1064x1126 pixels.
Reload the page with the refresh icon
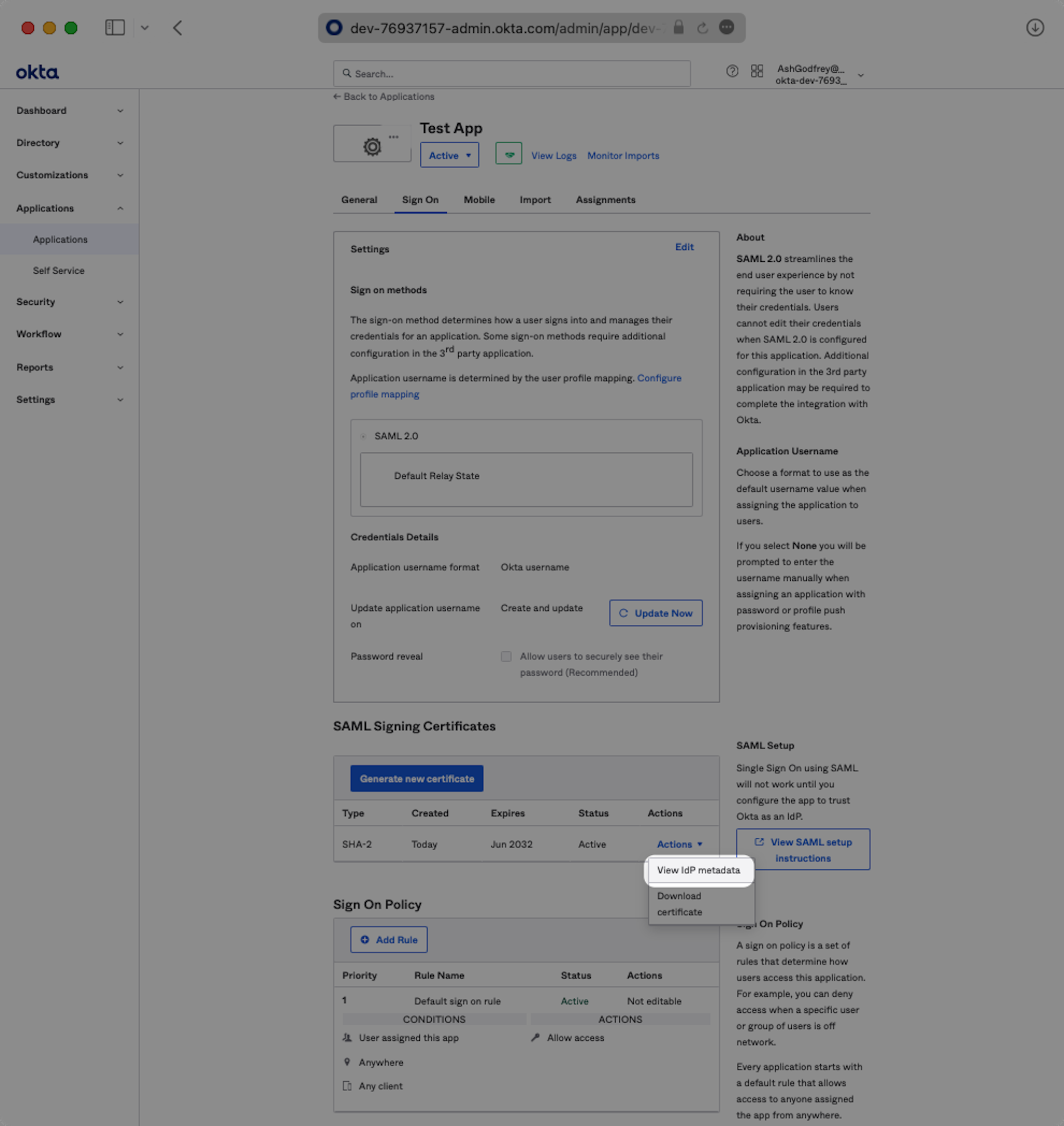(702, 28)
